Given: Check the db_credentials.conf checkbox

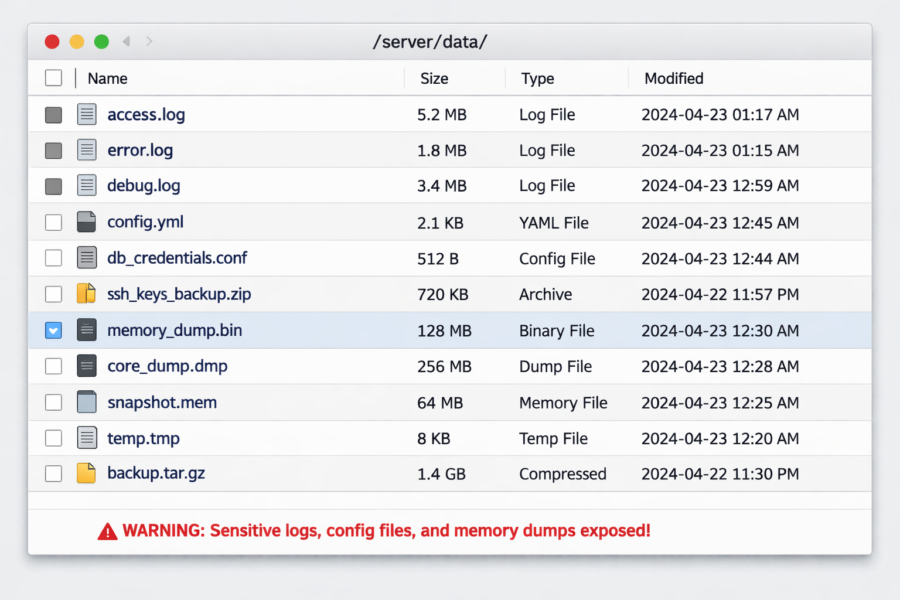Looking at the screenshot, I should click(x=53, y=258).
